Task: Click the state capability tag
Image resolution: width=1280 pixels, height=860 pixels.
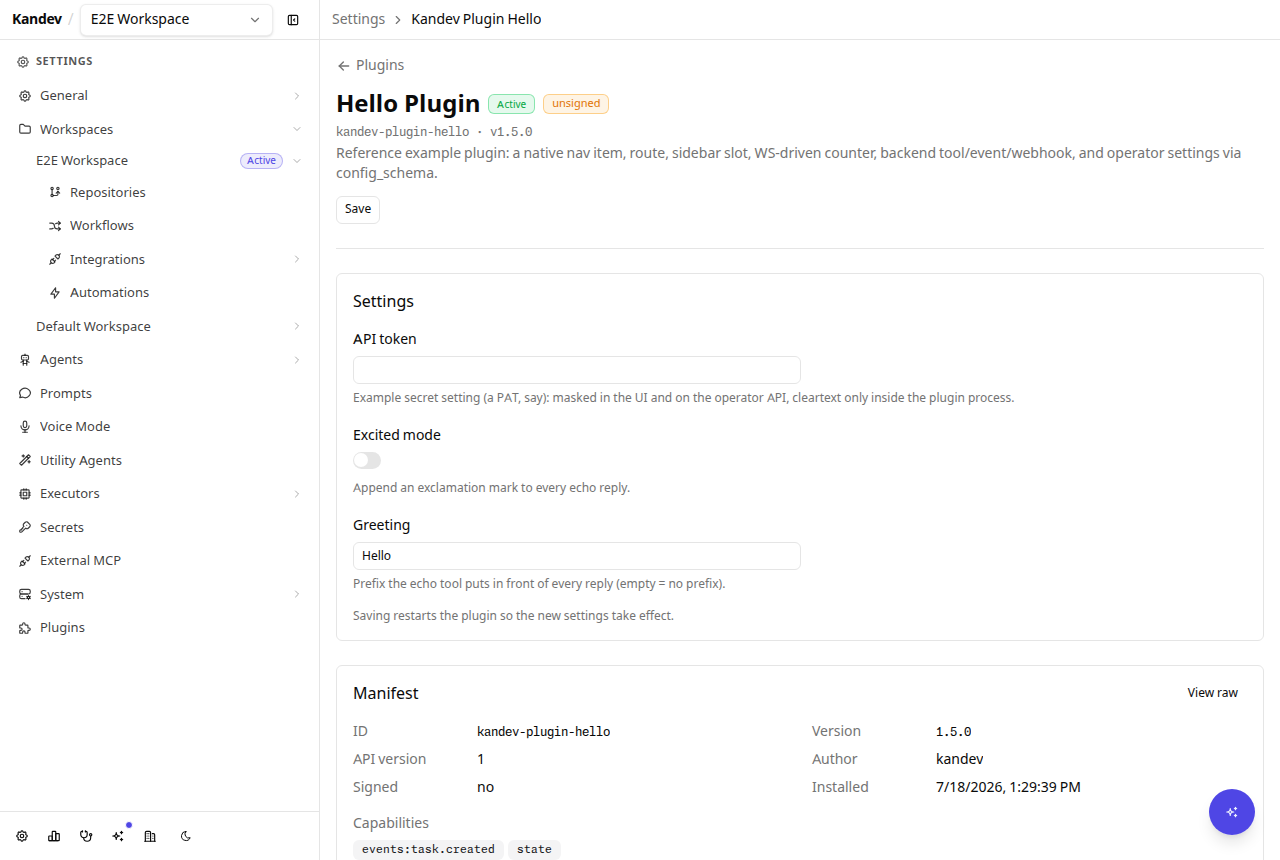Action: click(x=534, y=849)
